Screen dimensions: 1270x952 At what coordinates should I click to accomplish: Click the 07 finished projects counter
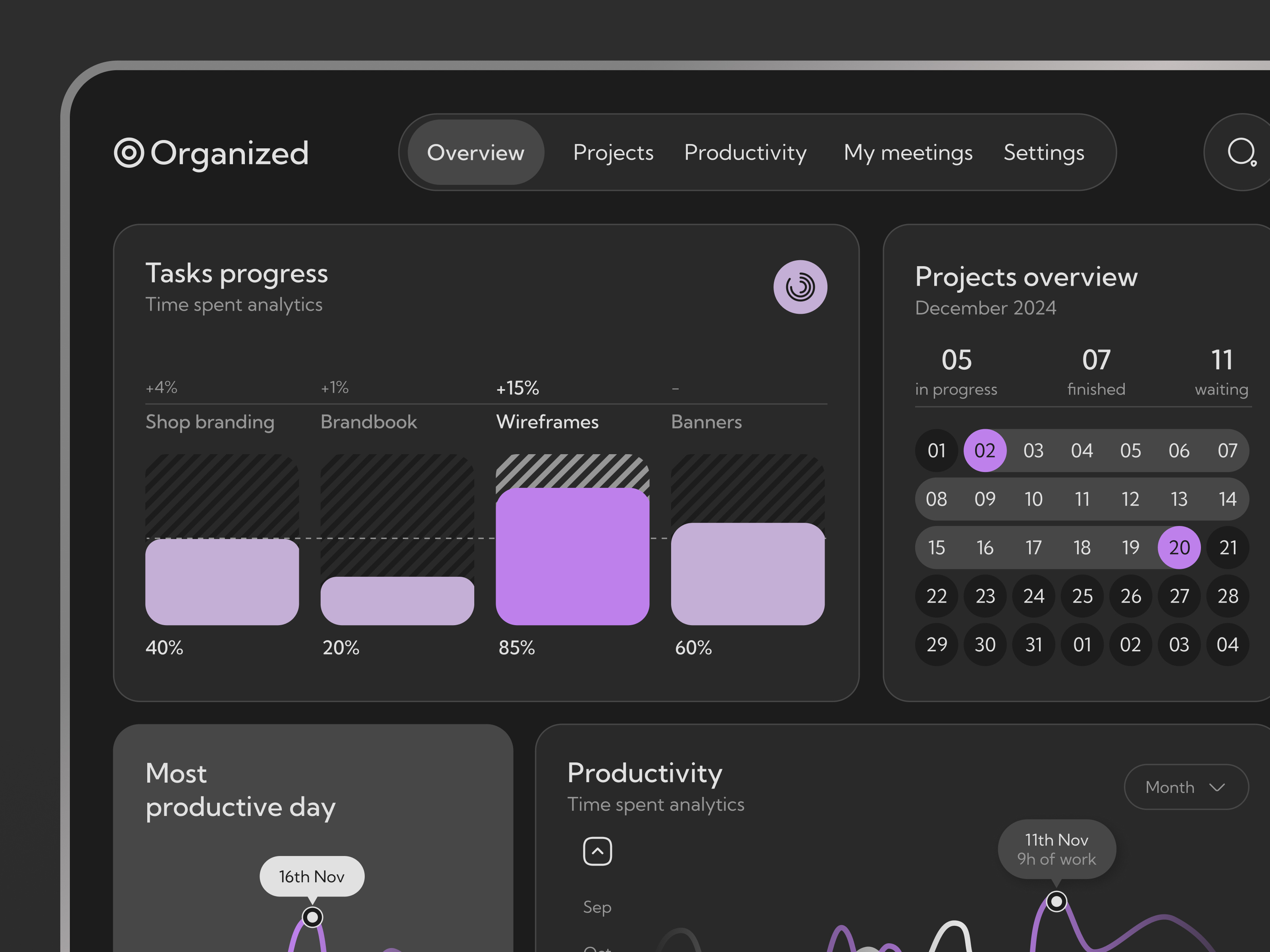1095,370
